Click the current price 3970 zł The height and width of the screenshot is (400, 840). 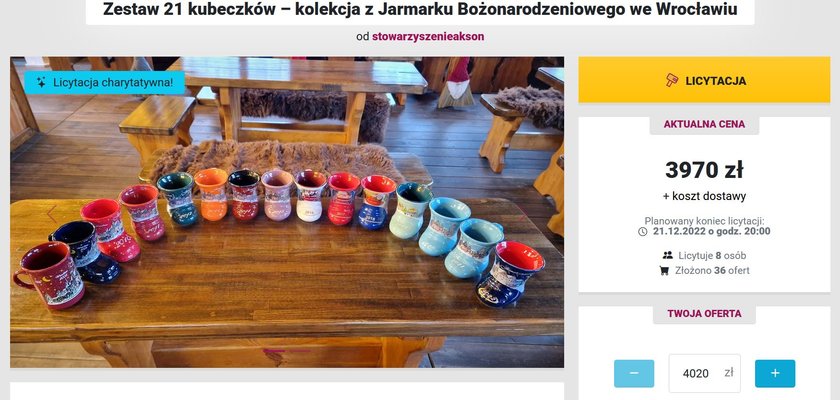point(704,170)
